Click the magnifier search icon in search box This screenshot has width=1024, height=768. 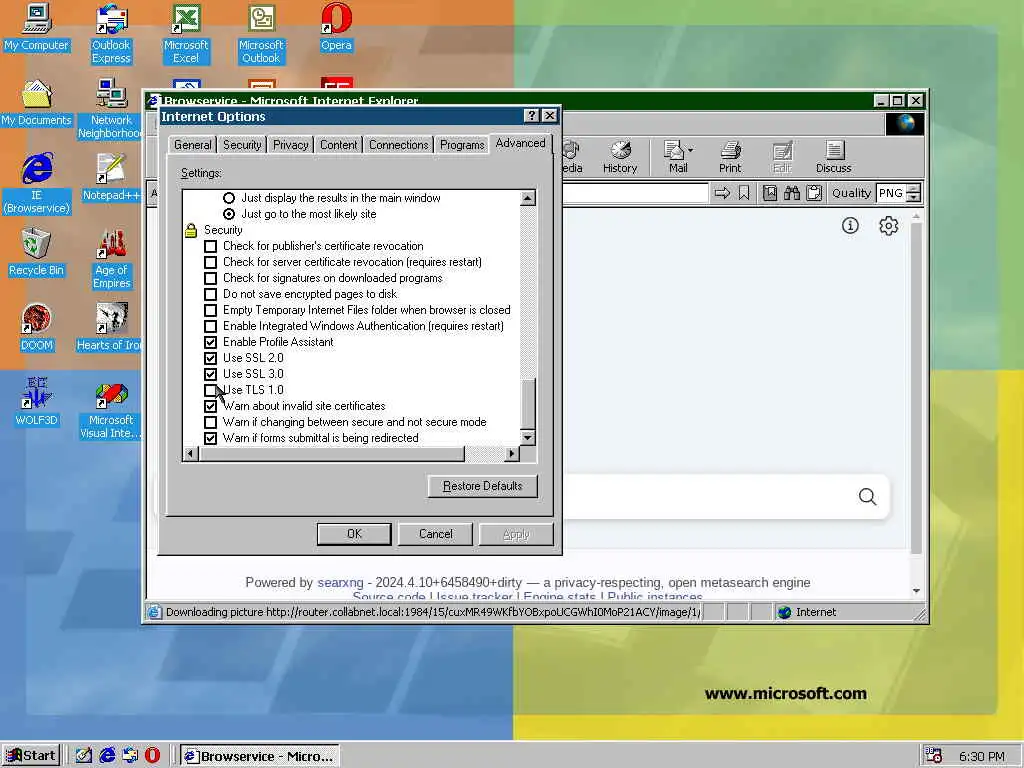[x=867, y=497]
